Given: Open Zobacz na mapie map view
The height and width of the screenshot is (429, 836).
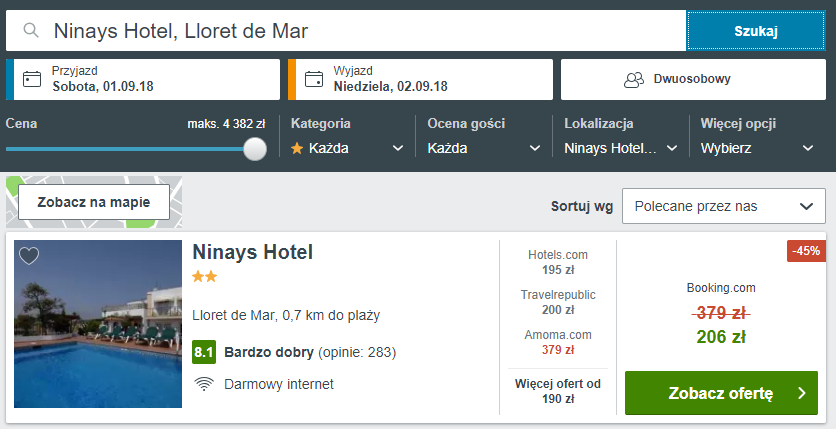Looking at the screenshot, I should click(x=94, y=202).
